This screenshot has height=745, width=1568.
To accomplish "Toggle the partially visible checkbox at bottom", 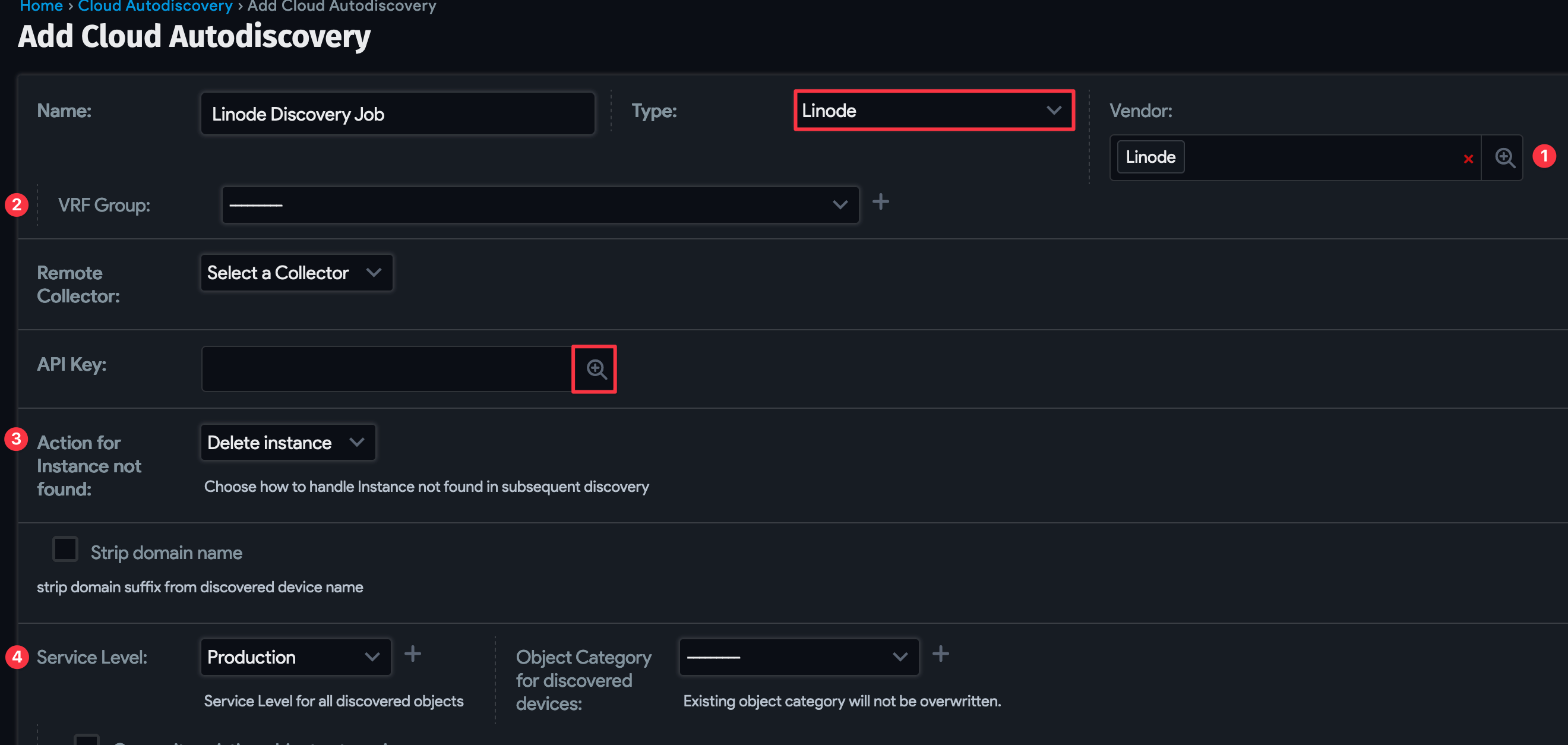I will click(87, 740).
